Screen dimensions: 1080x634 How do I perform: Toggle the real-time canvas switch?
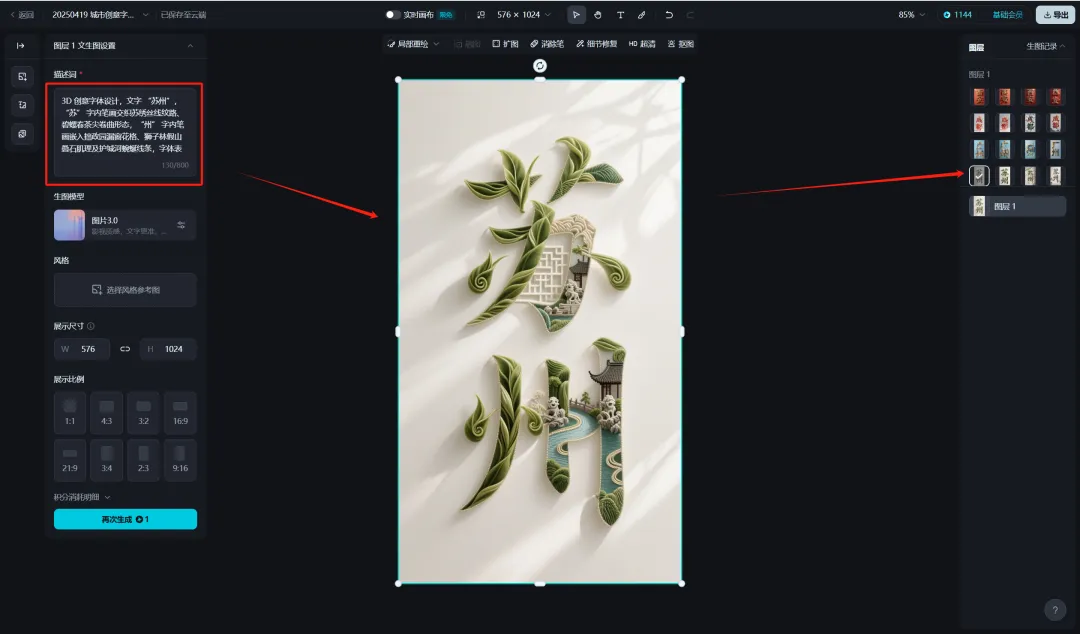pos(392,14)
